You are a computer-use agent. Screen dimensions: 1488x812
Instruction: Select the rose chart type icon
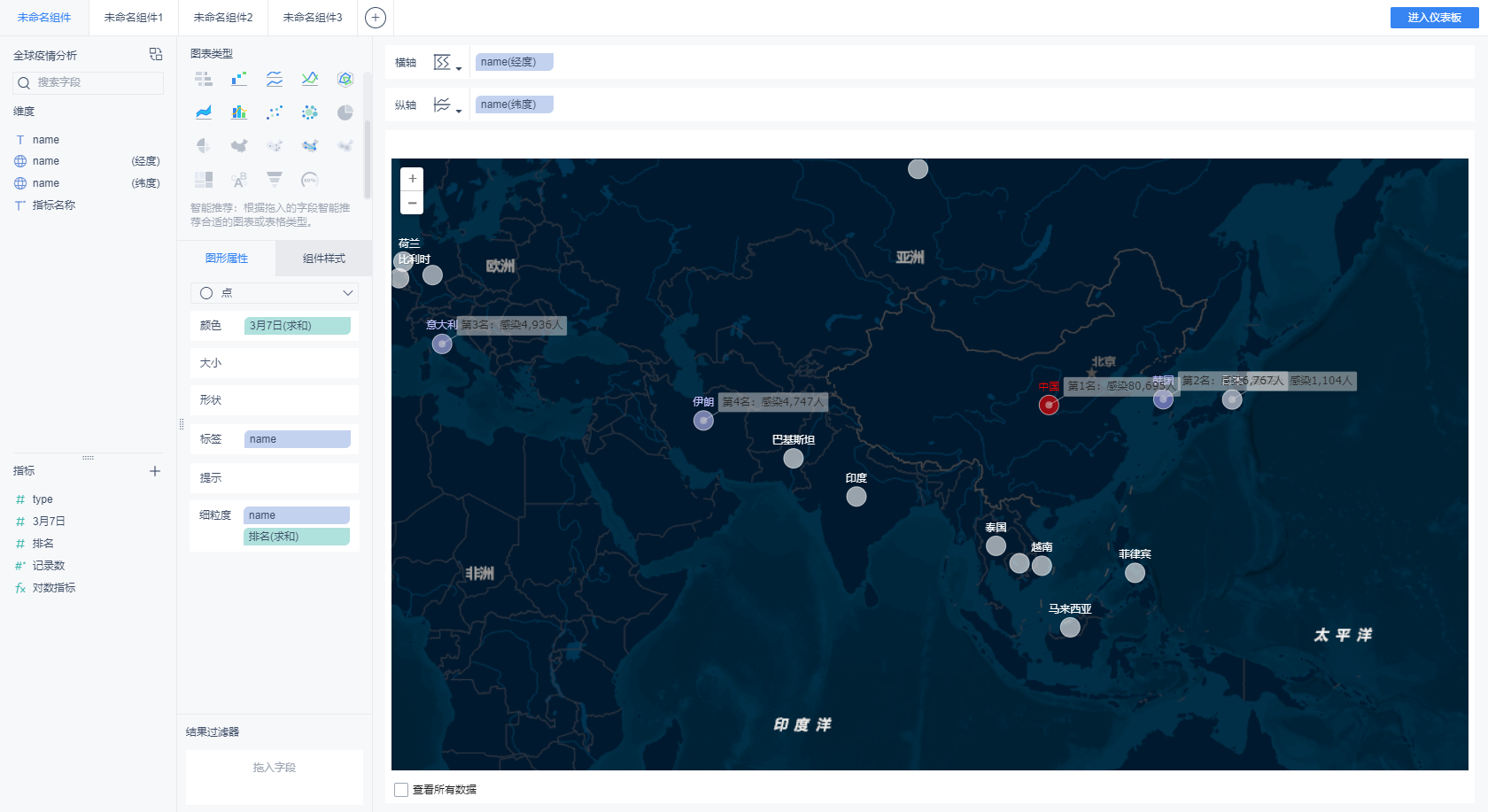[x=204, y=145]
